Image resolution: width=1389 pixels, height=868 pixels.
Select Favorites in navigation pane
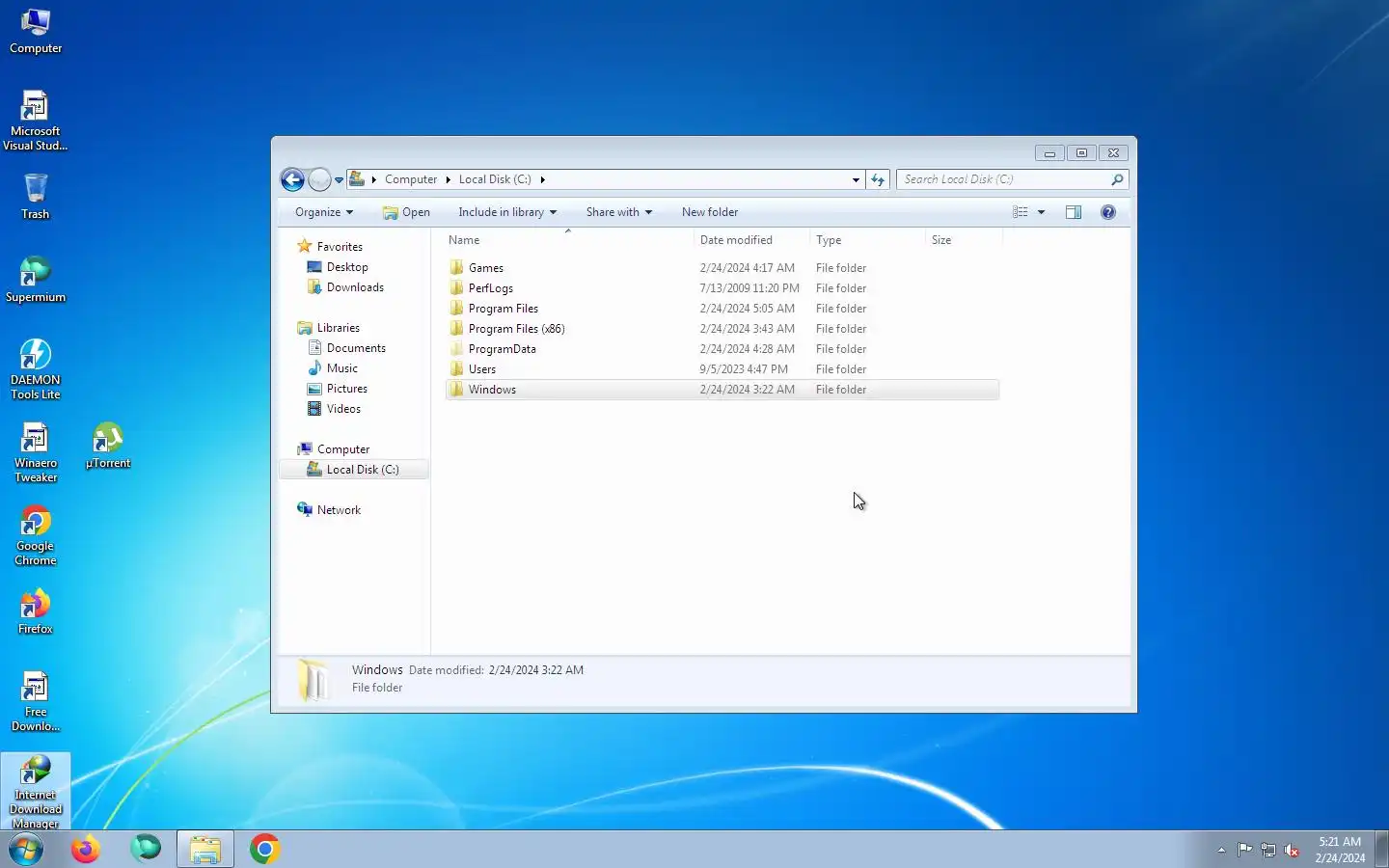[x=330, y=247]
